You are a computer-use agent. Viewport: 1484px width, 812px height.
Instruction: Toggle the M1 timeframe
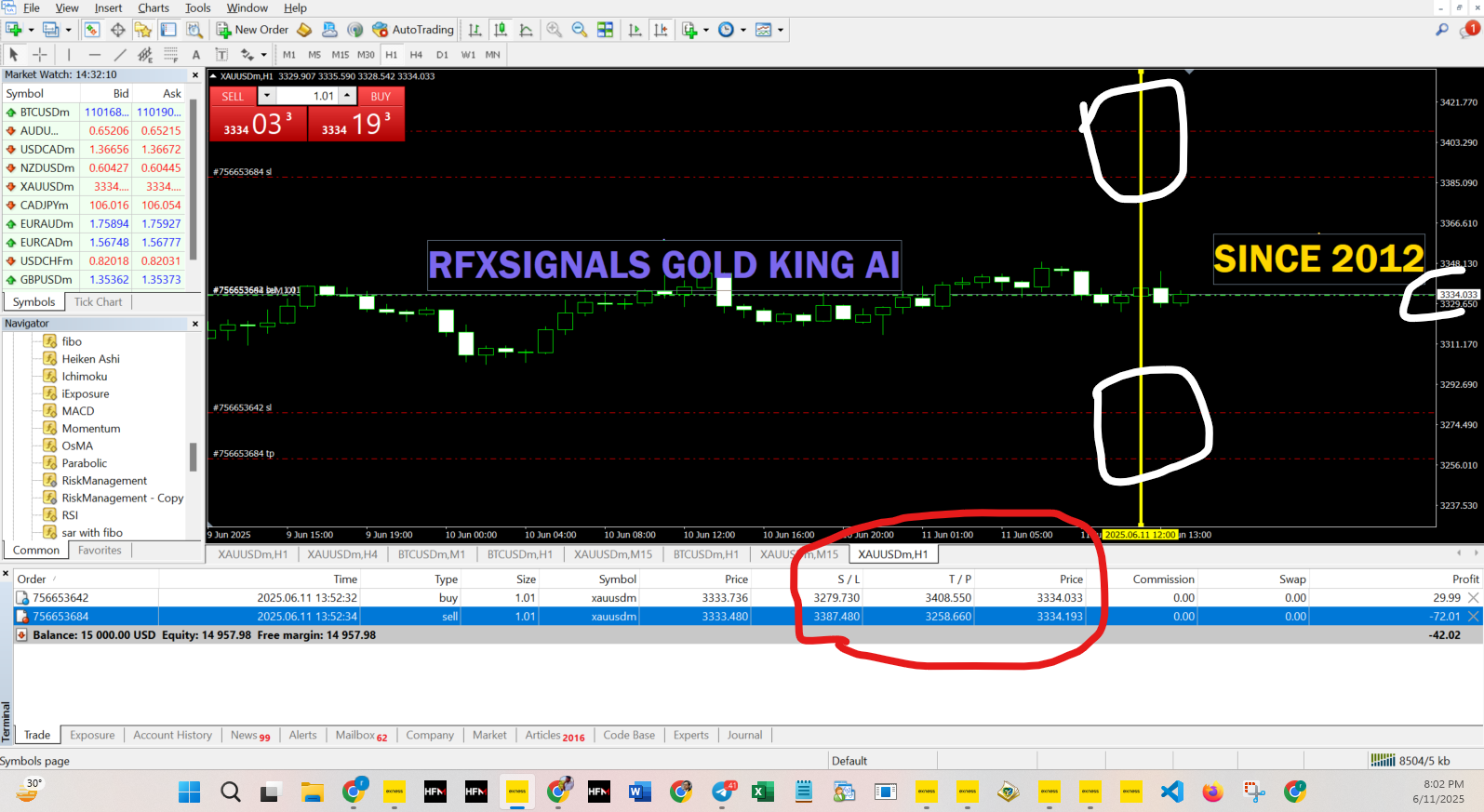[x=289, y=55]
